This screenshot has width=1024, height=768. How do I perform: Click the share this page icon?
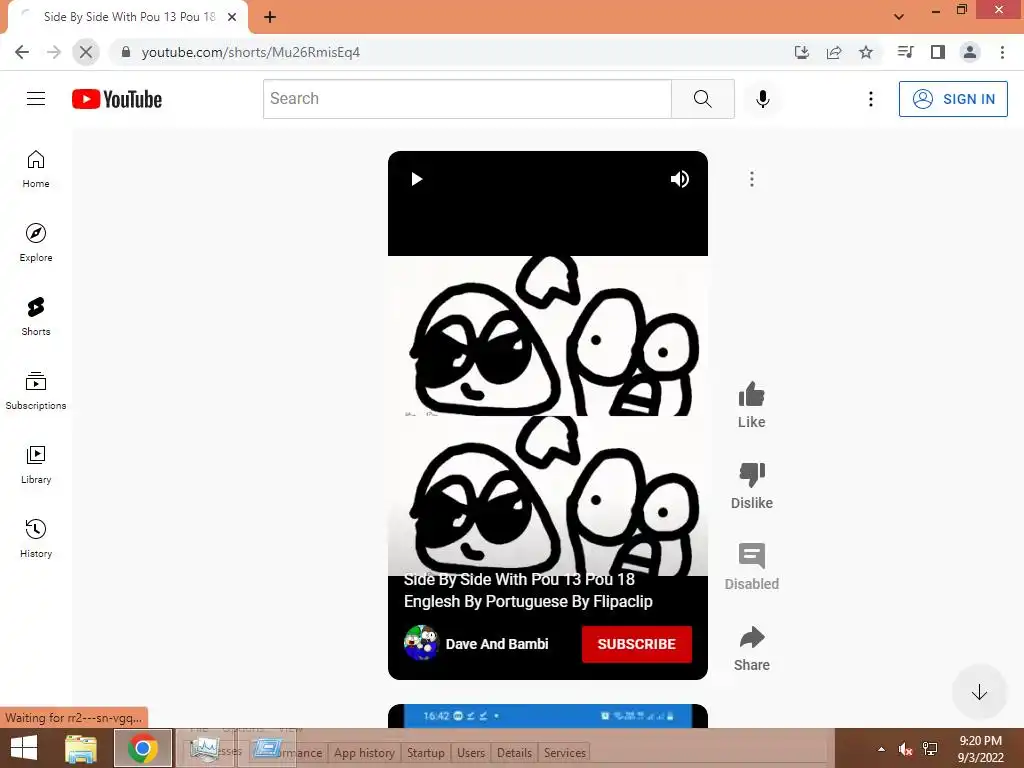coord(834,52)
